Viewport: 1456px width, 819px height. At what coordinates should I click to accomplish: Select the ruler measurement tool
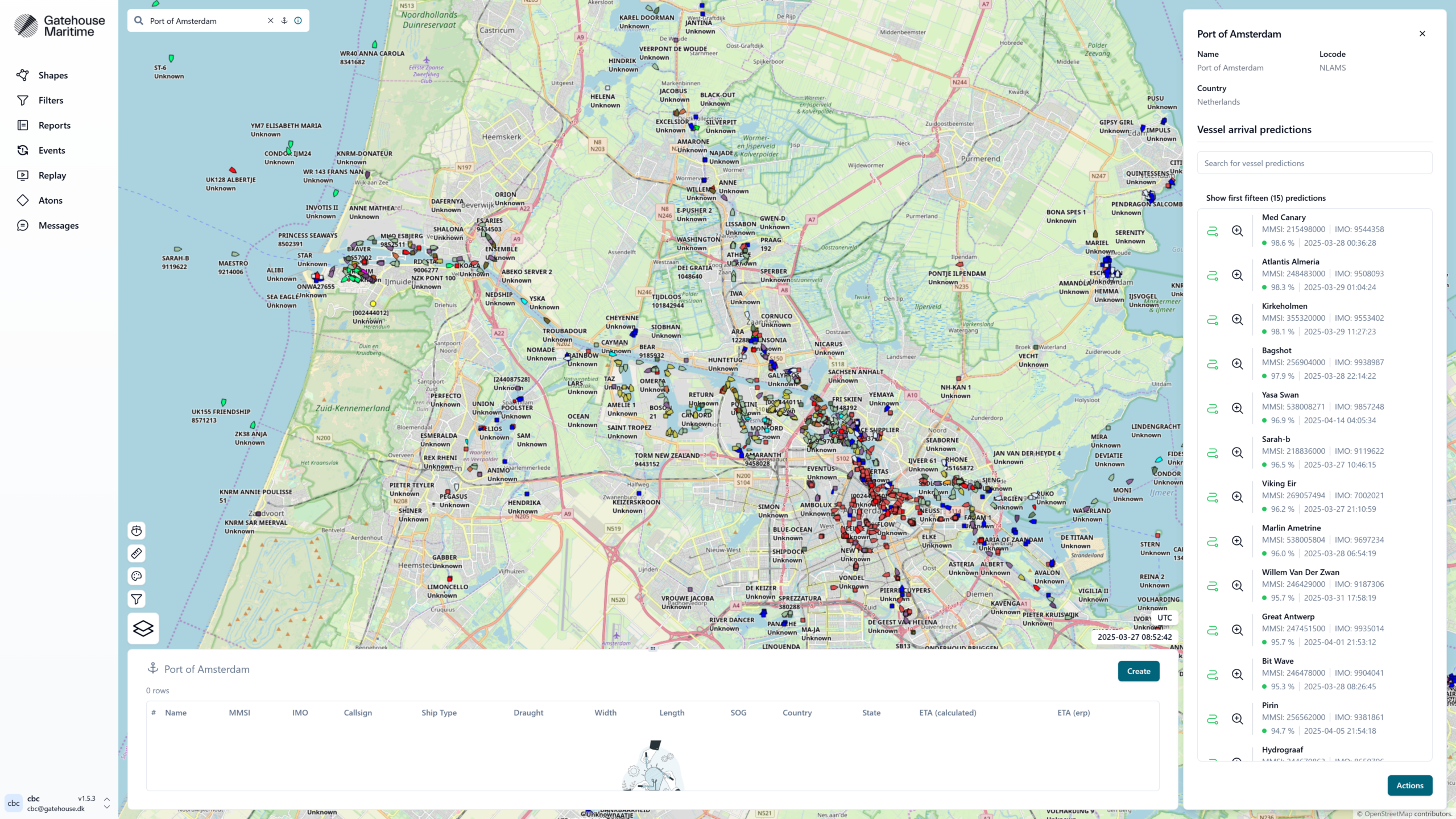click(x=136, y=553)
